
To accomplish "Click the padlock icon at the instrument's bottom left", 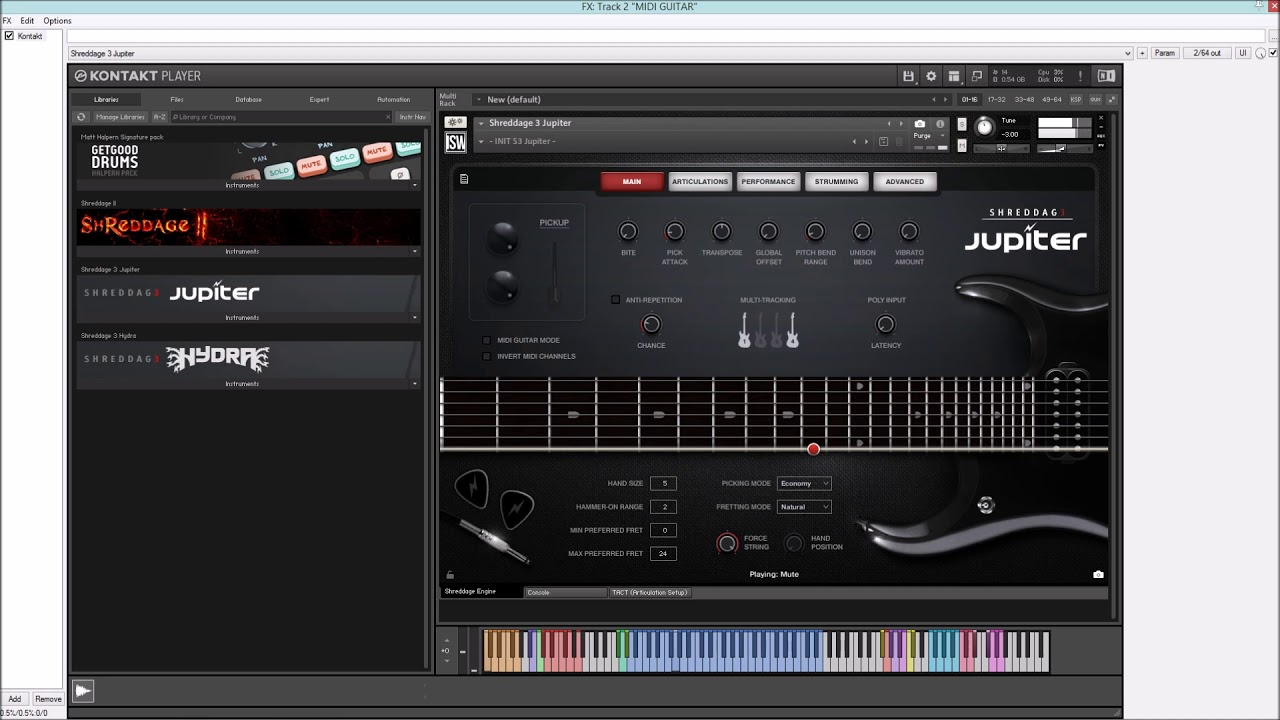I will coord(450,575).
